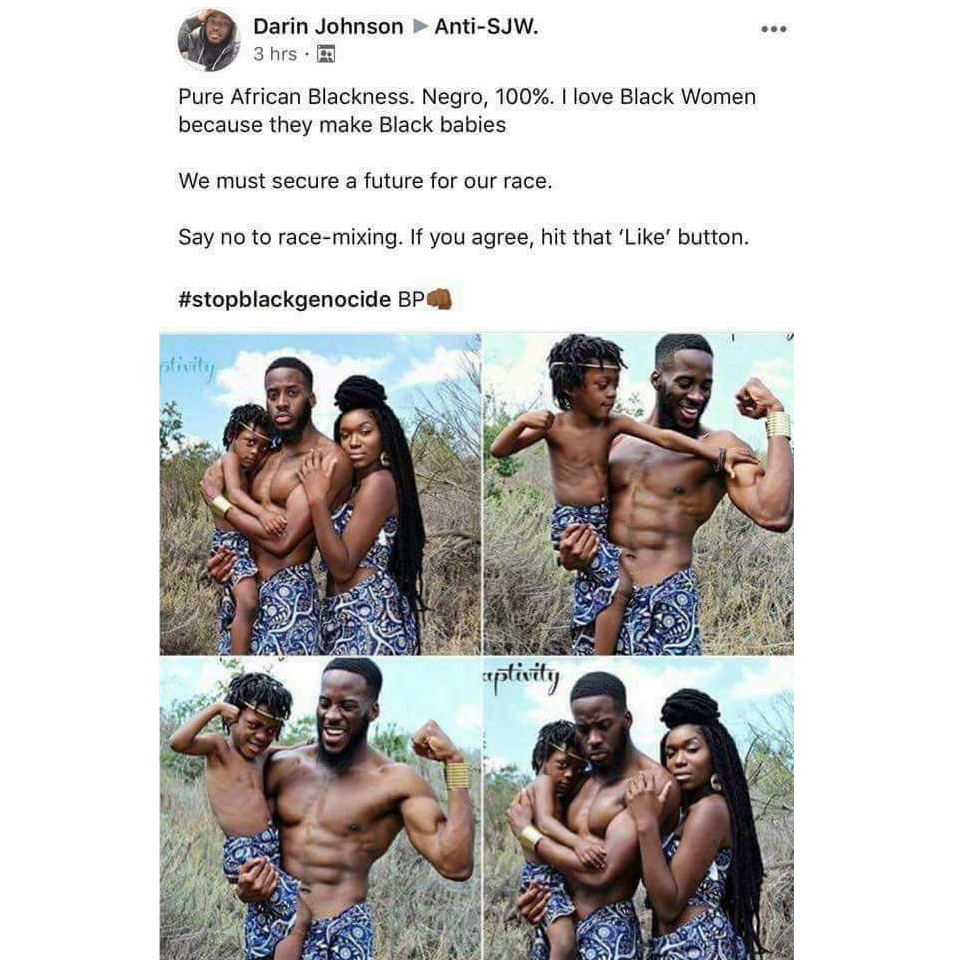Viewport: 960px width, 960px height.
Task: Click the line starting 'Say no to race-mixing'
Action: click(x=463, y=237)
